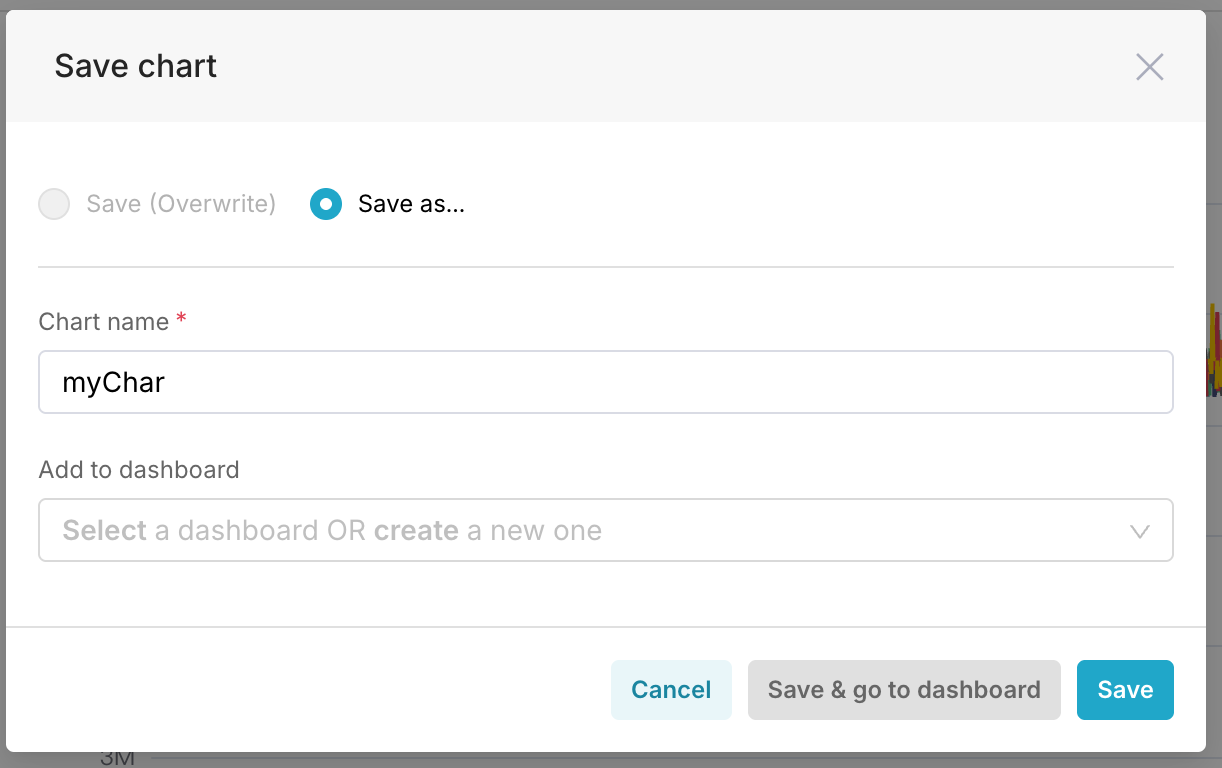Click the "Add to dashboard" label
1222x768 pixels.
pos(139,470)
